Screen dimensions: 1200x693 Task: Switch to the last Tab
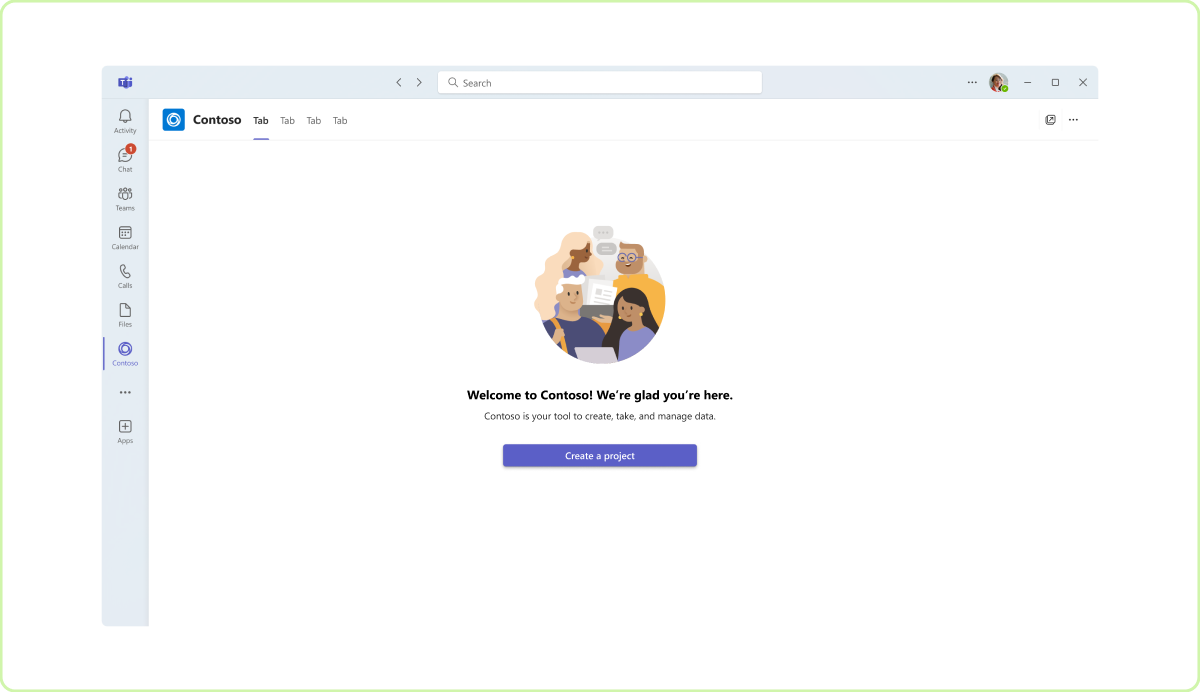coord(340,121)
